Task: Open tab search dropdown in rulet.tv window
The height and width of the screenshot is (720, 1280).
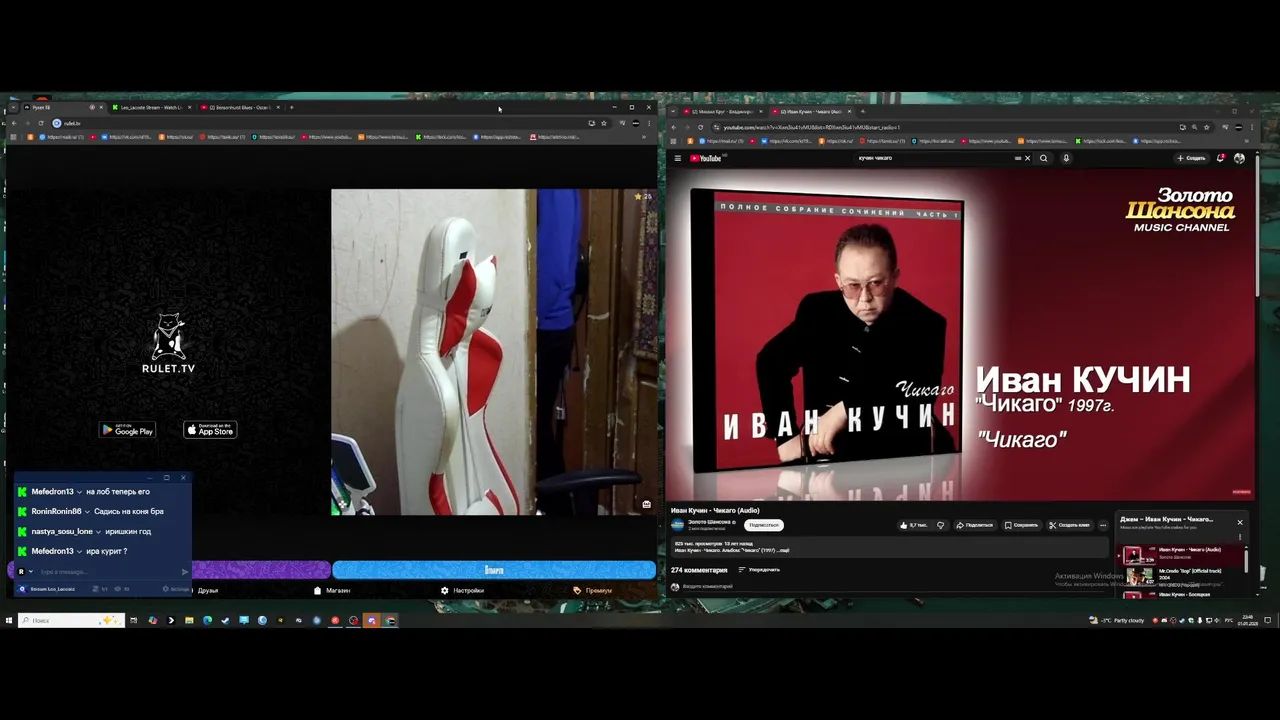Action: pos(12,107)
